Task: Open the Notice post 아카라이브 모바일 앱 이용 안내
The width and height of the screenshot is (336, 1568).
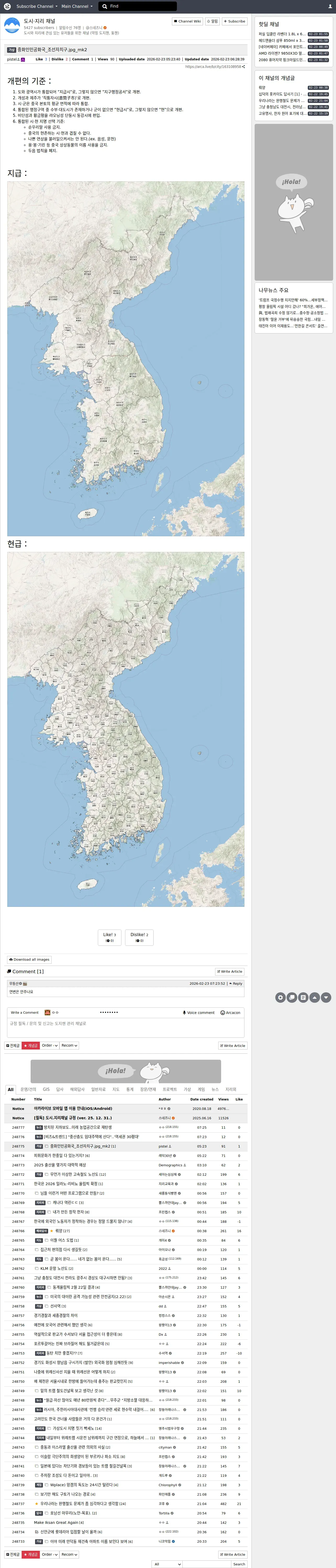Action: click(73, 1108)
